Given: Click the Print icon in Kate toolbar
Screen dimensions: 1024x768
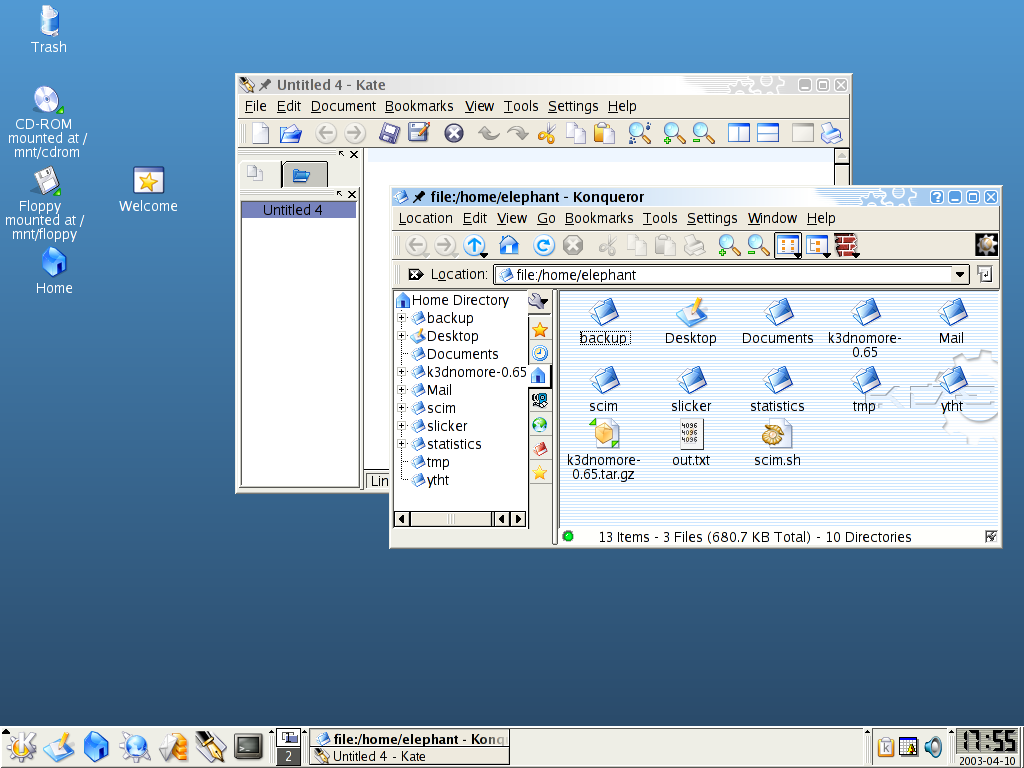Looking at the screenshot, I should (x=831, y=133).
